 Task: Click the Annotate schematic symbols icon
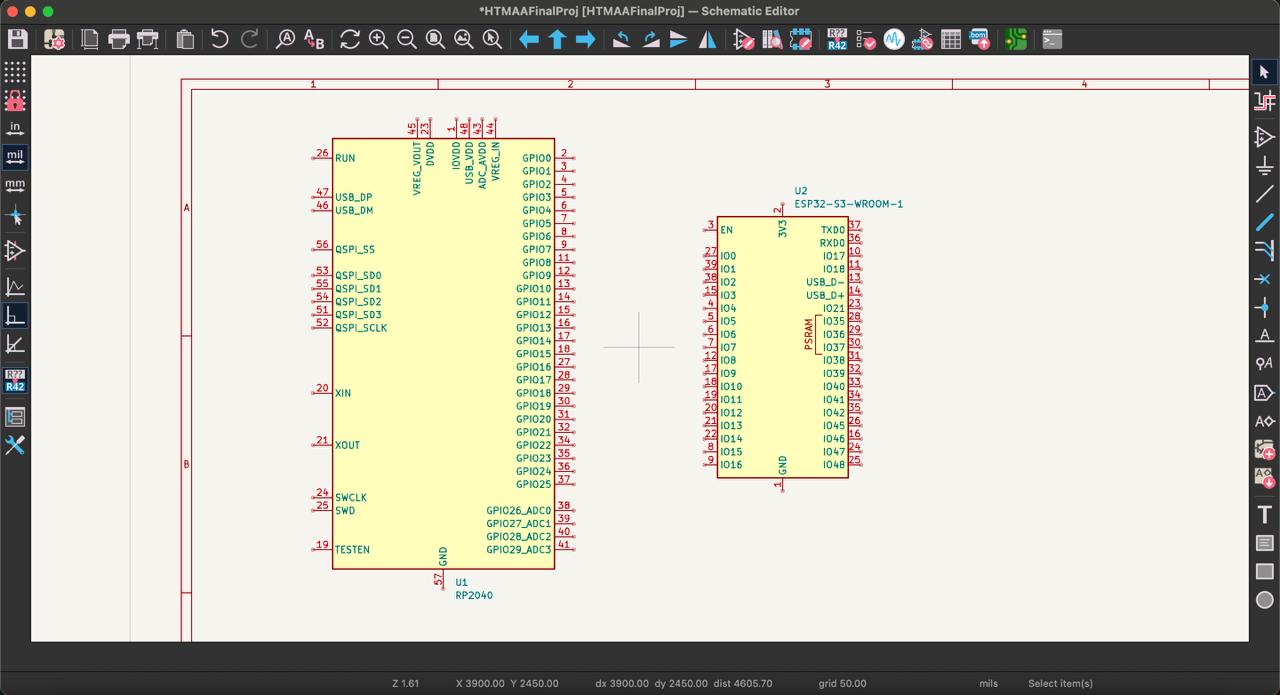click(x=837, y=40)
